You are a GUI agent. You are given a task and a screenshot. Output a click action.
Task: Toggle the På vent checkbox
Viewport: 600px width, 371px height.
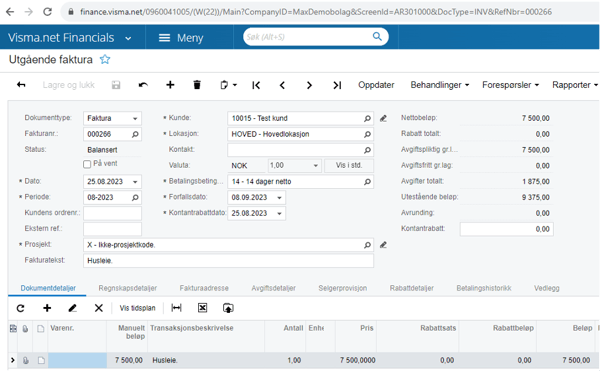click(x=87, y=164)
